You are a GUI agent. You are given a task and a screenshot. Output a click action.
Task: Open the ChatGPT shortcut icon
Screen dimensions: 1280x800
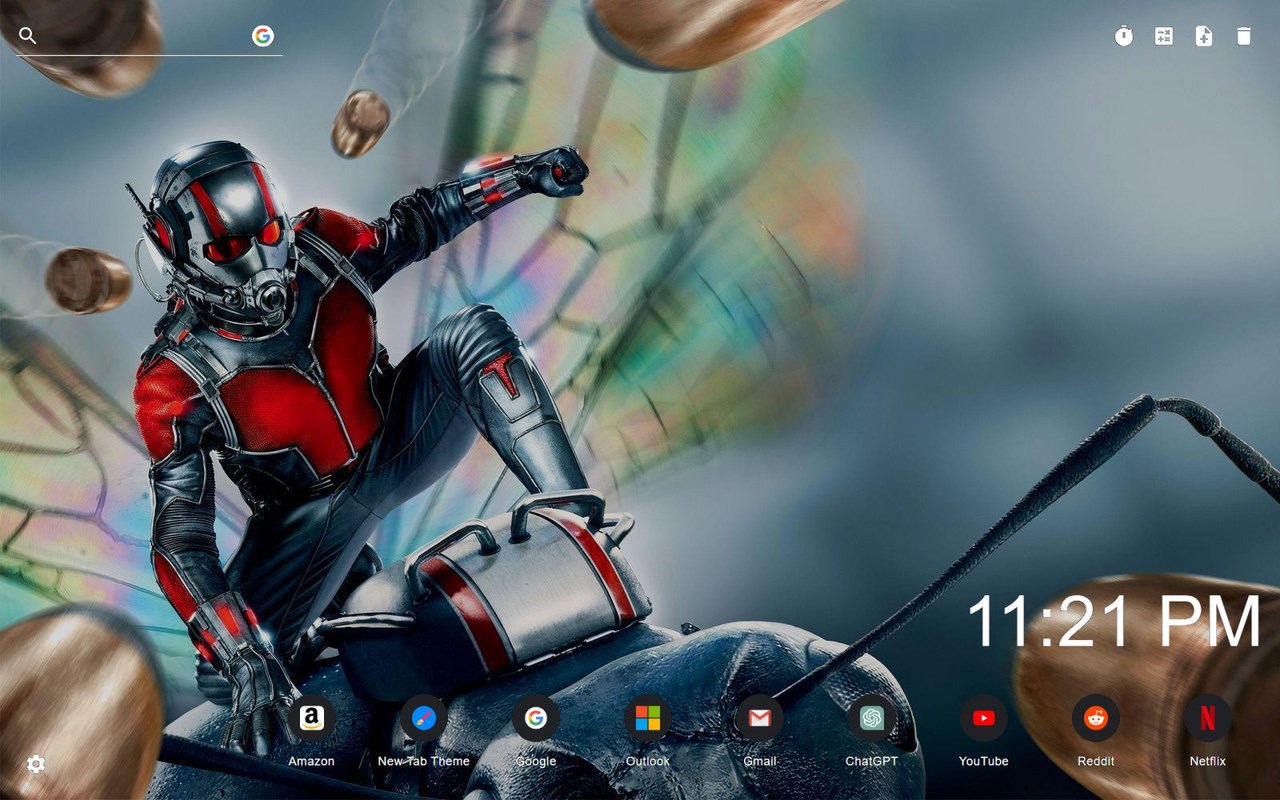872,718
